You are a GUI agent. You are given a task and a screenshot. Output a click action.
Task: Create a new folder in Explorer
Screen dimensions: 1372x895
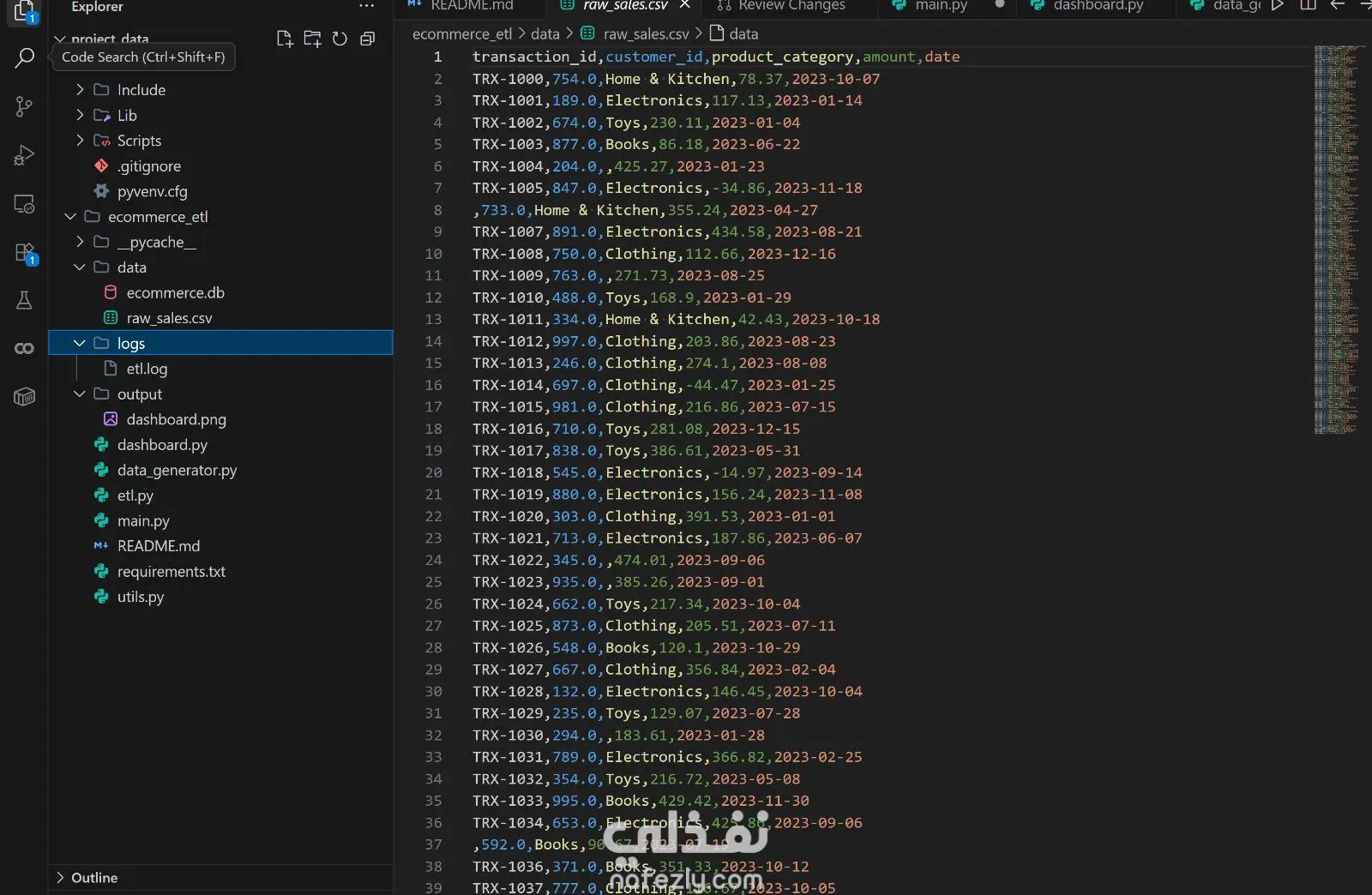(x=312, y=39)
